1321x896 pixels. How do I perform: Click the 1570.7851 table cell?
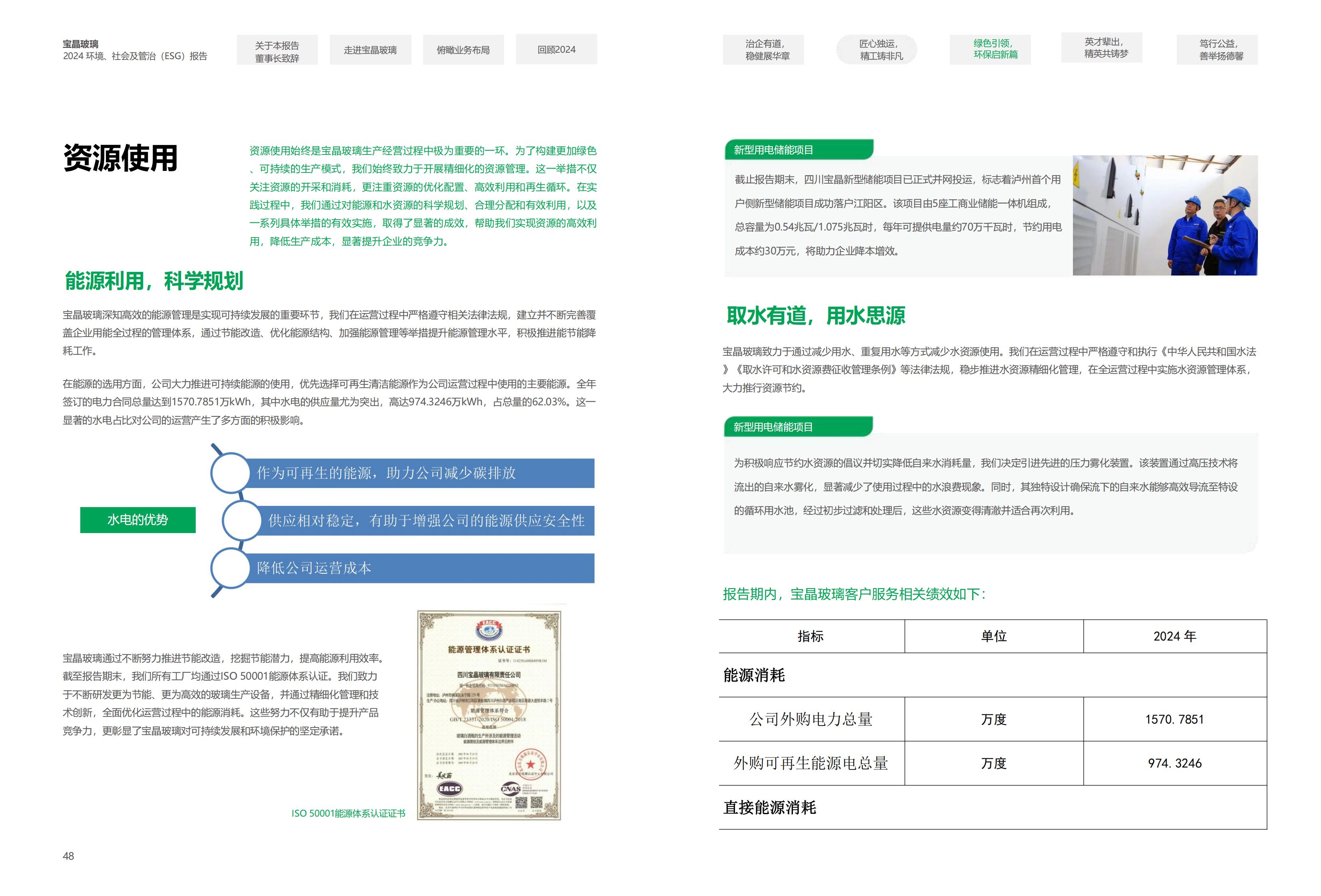tap(1174, 719)
